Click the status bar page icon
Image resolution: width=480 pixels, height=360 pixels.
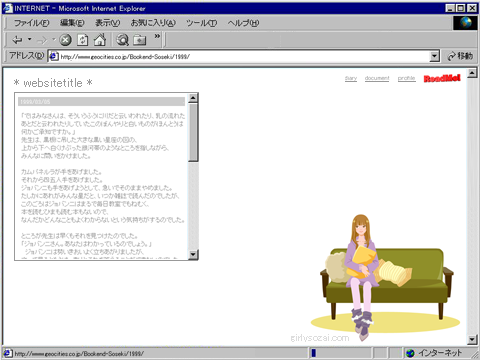[8, 353]
